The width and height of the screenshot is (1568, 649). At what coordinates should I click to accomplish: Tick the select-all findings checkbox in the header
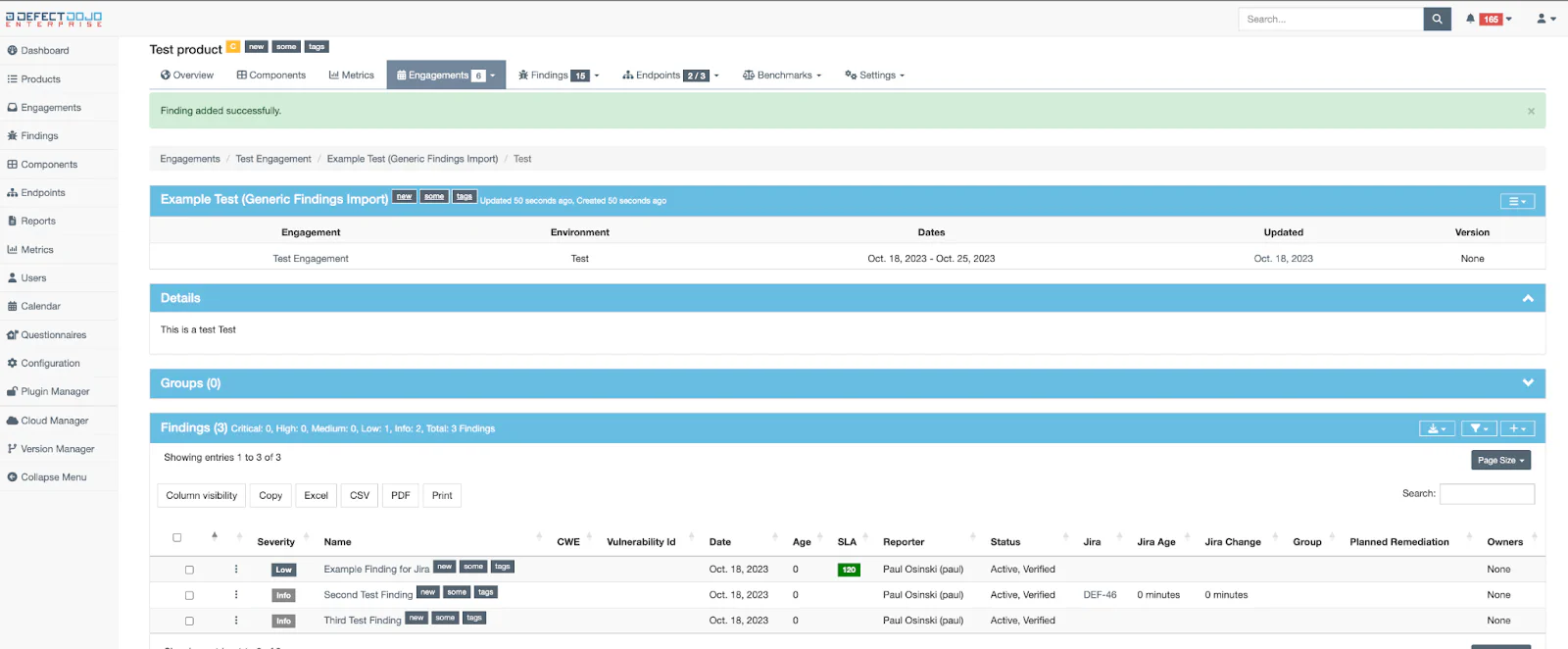click(177, 537)
